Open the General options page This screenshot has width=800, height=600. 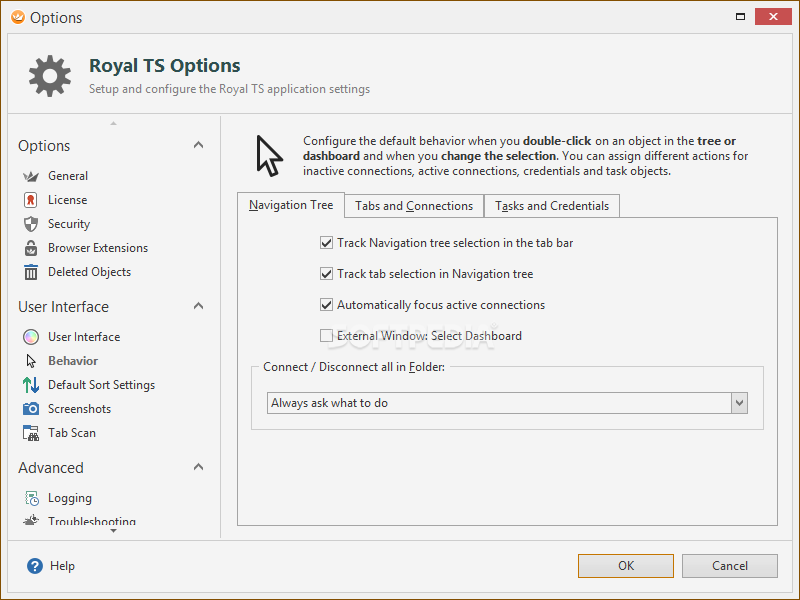point(68,176)
